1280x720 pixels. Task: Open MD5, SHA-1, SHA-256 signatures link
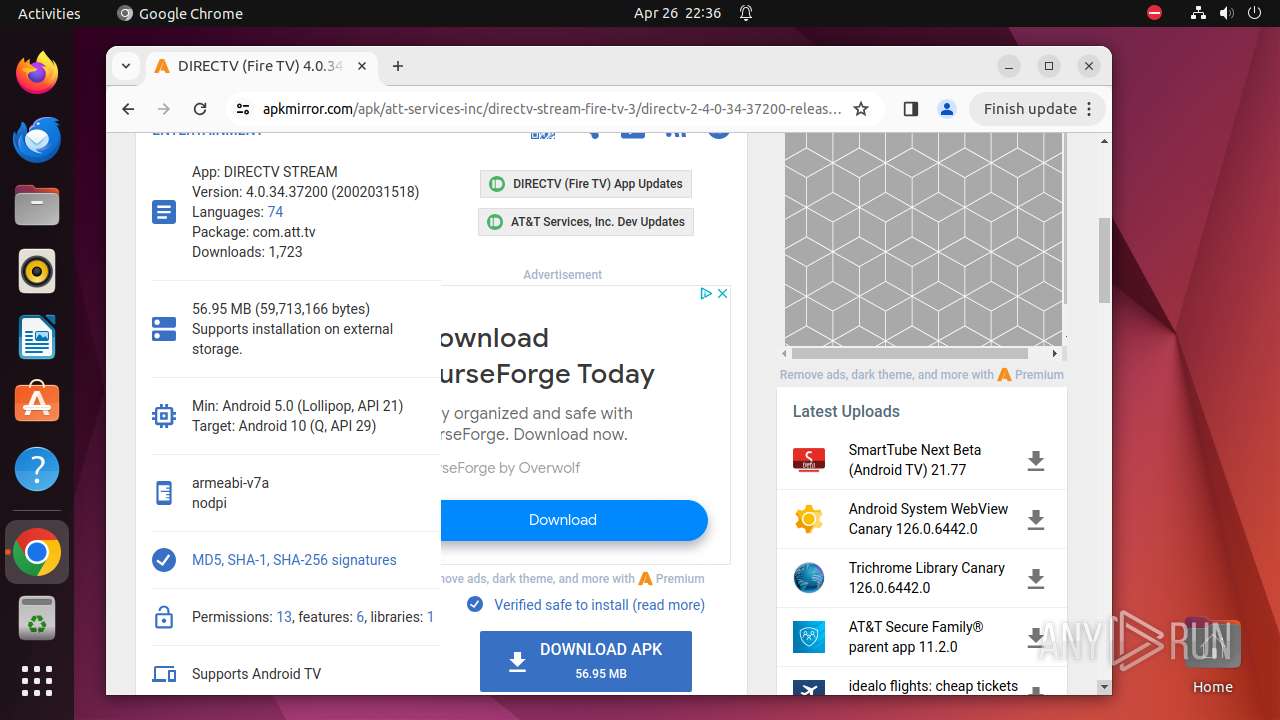(294, 560)
